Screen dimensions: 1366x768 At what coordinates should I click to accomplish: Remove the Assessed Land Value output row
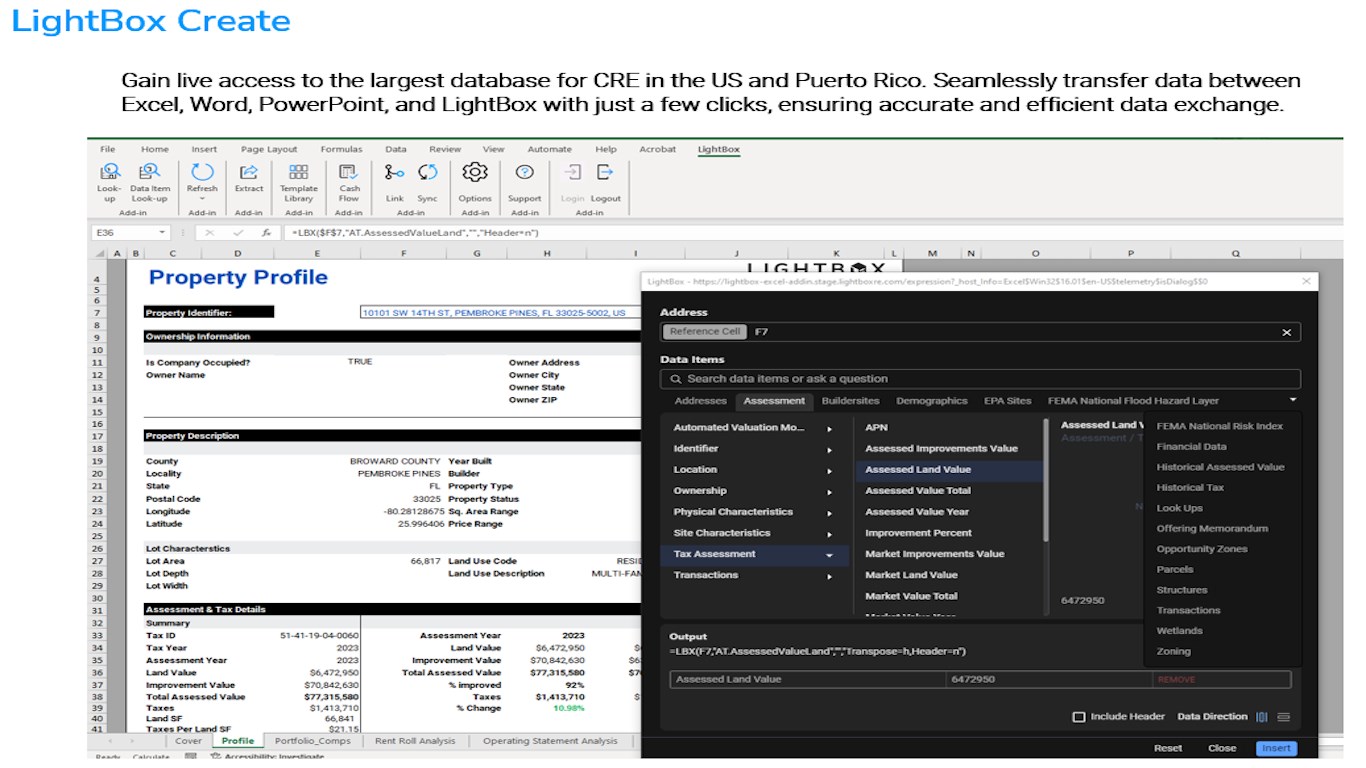click(x=1176, y=680)
